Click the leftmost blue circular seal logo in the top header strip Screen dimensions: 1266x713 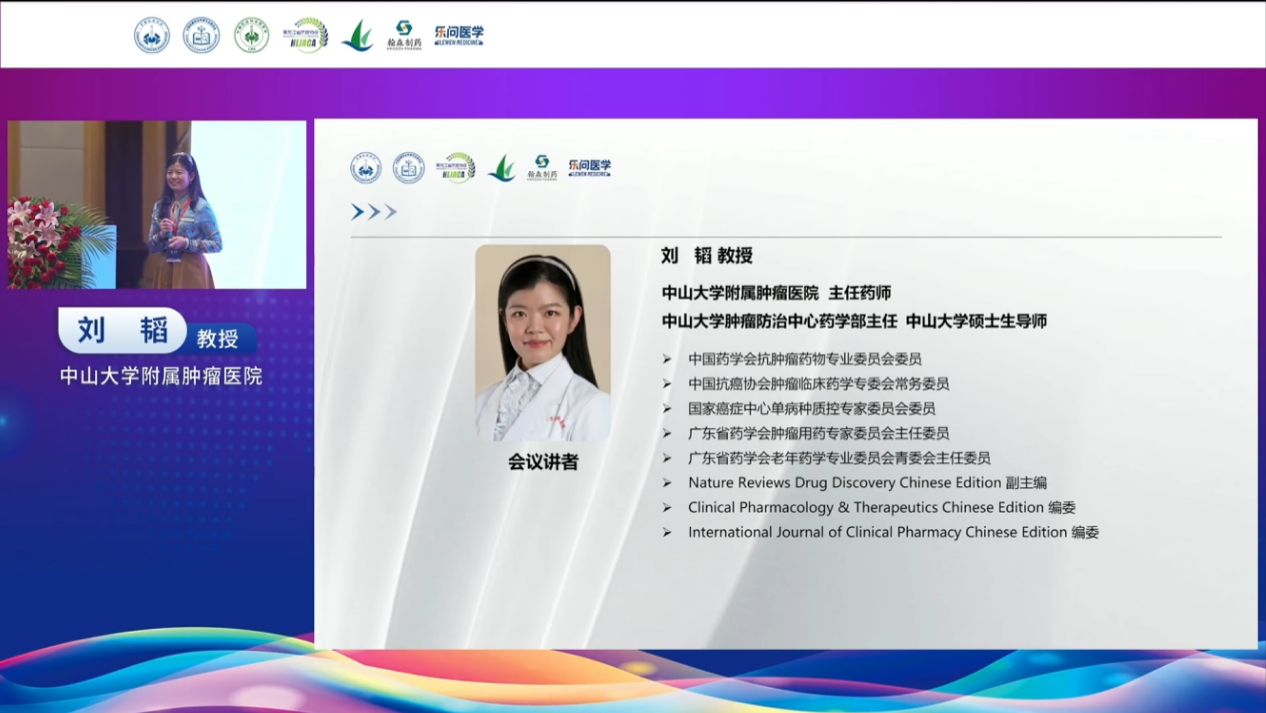coord(152,35)
